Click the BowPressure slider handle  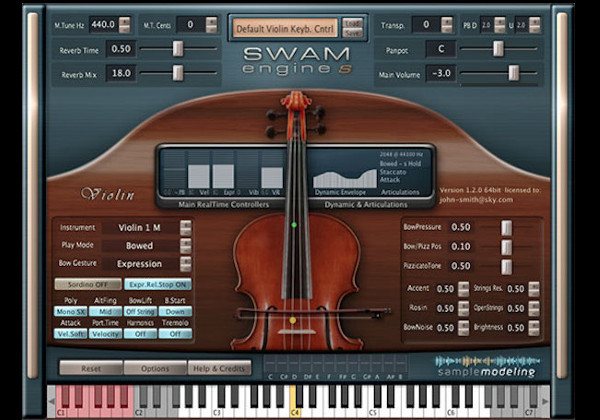click(506, 227)
